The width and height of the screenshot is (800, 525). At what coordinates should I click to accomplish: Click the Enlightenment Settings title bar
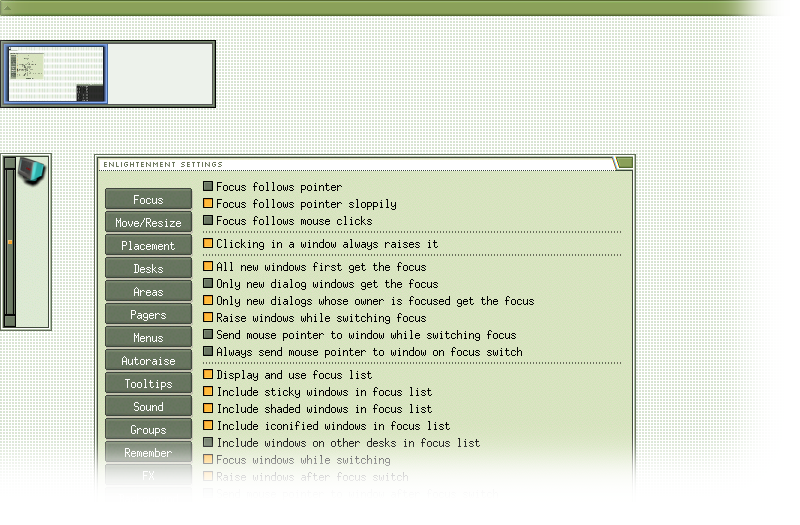click(356, 164)
